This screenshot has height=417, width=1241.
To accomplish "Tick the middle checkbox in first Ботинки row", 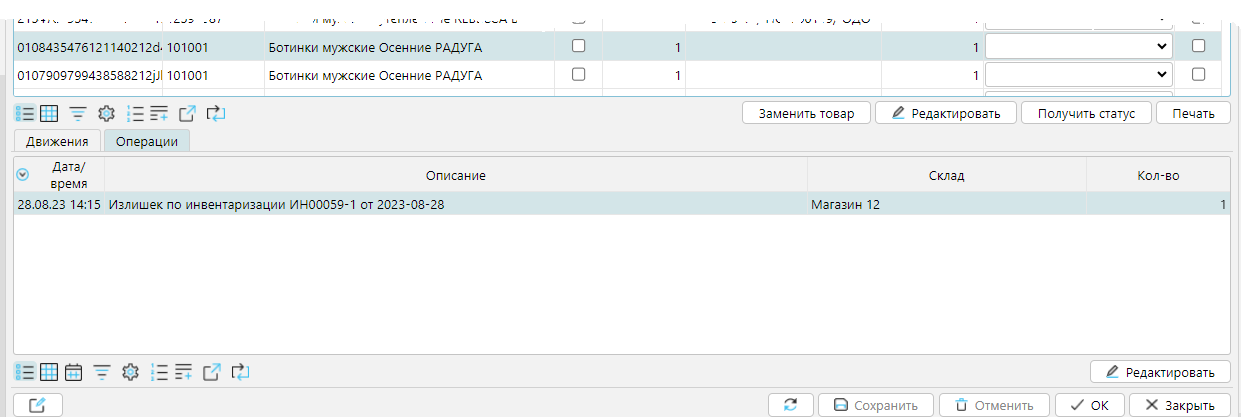I will (x=577, y=46).
